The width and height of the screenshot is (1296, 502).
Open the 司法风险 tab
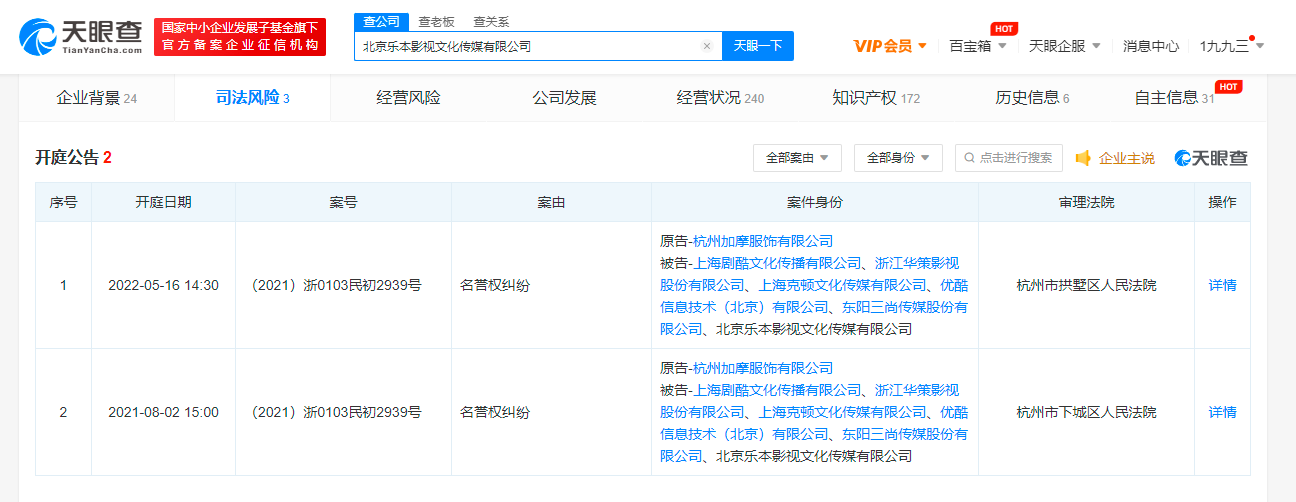[x=252, y=98]
